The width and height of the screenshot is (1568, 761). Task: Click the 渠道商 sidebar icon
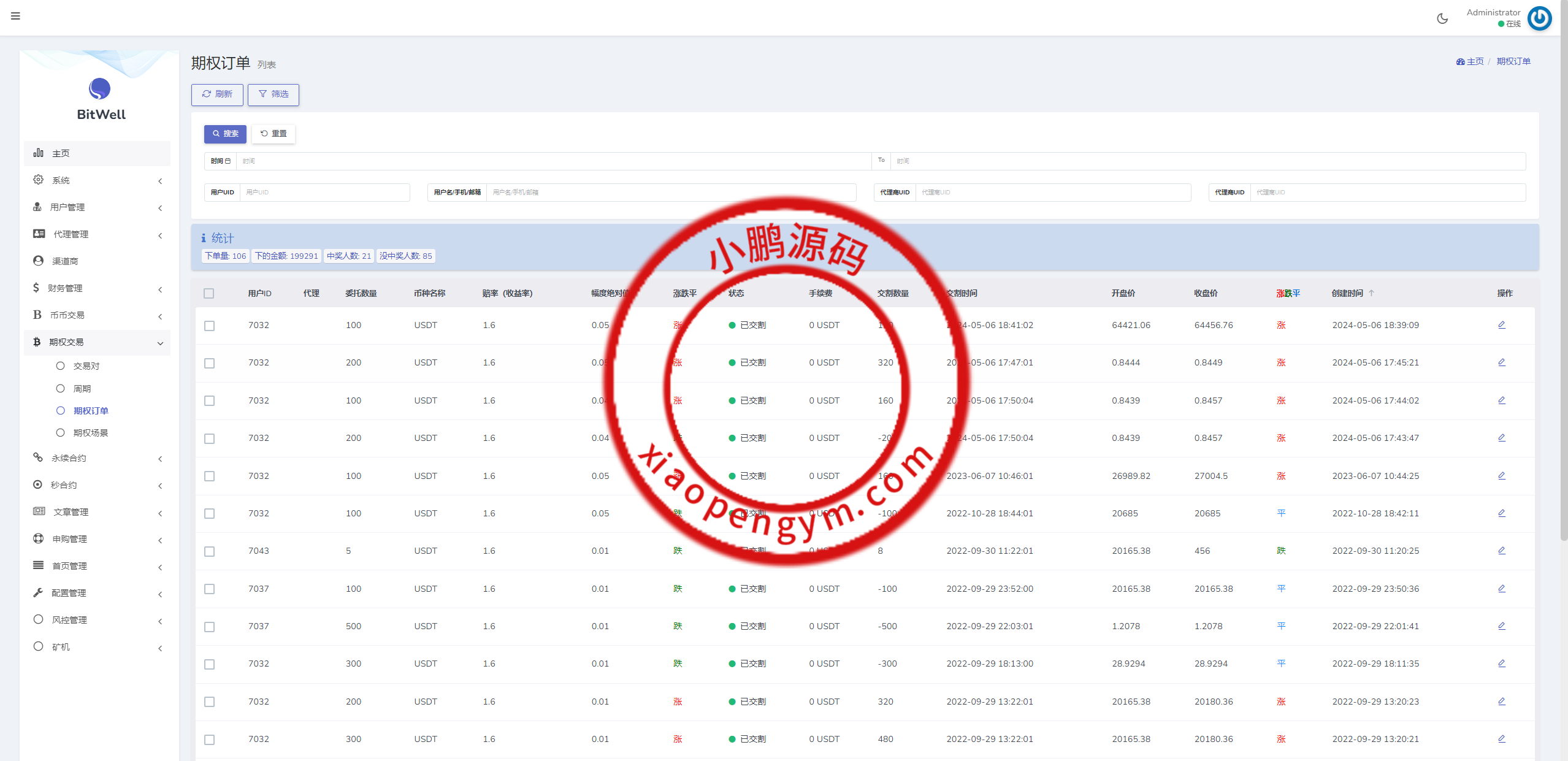38,261
